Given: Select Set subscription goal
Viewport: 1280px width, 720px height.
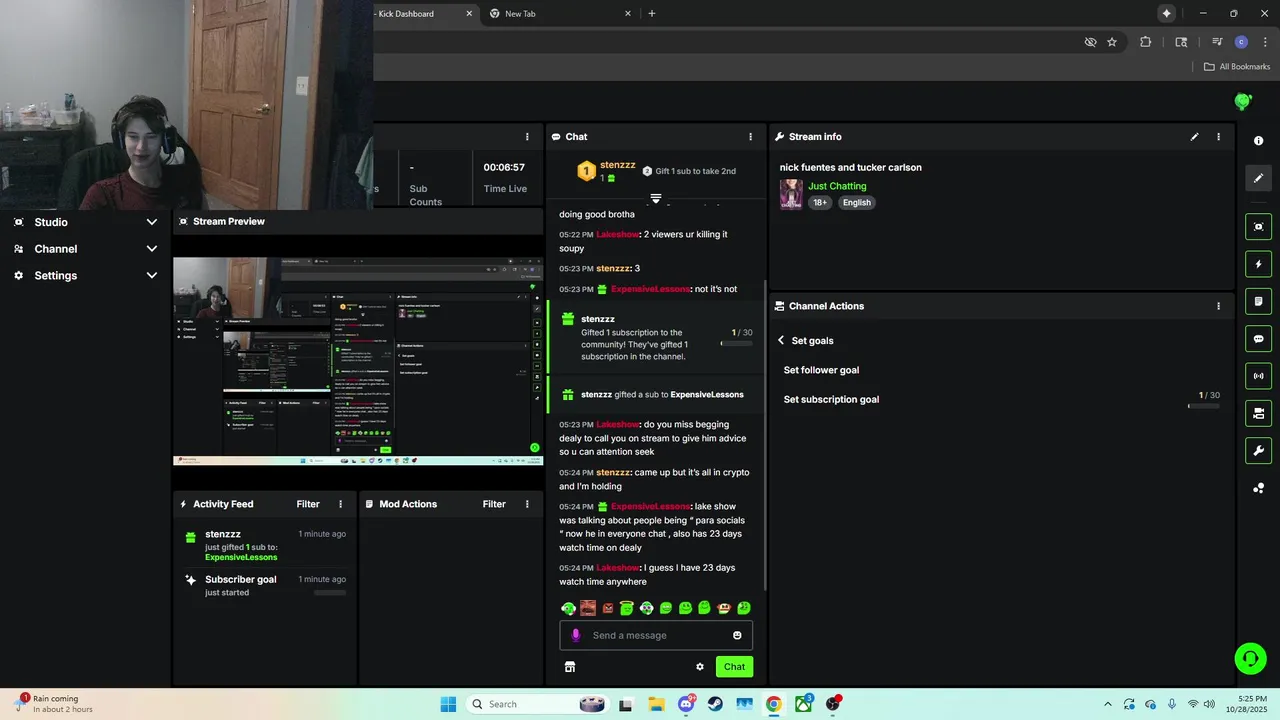Looking at the screenshot, I should pyautogui.click(x=831, y=399).
